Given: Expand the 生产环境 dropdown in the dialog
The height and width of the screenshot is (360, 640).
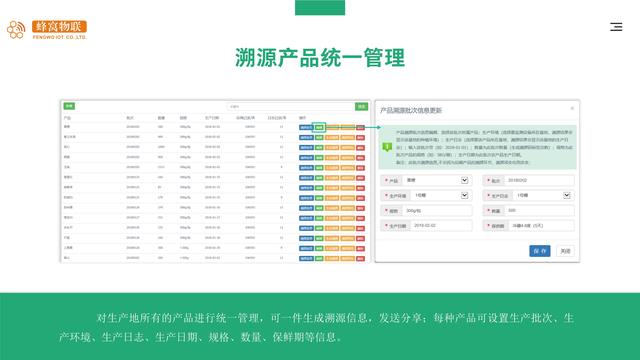Looking at the screenshot, I should point(440,196).
